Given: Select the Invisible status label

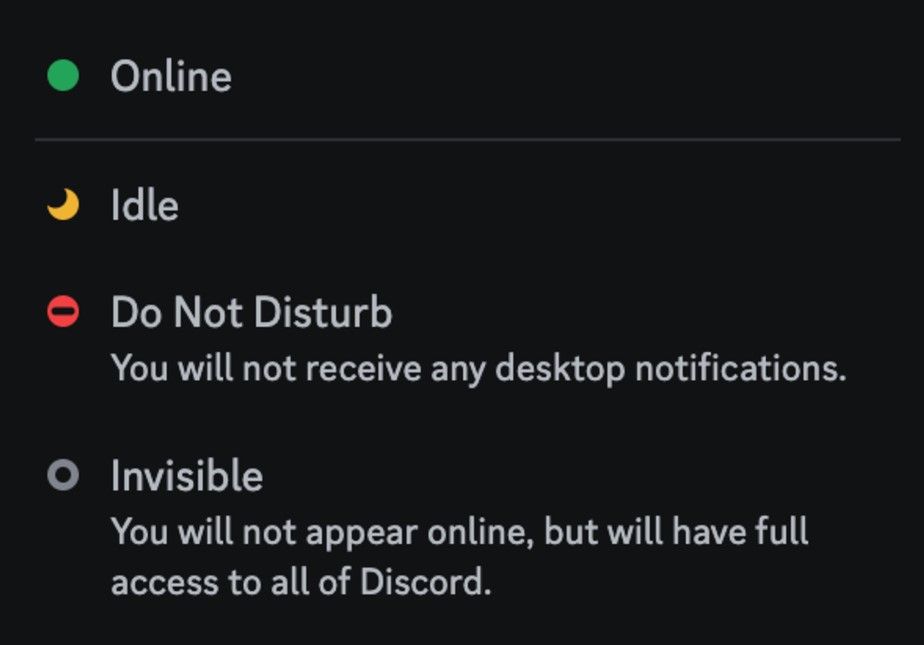Looking at the screenshot, I should click(x=187, y=475).
